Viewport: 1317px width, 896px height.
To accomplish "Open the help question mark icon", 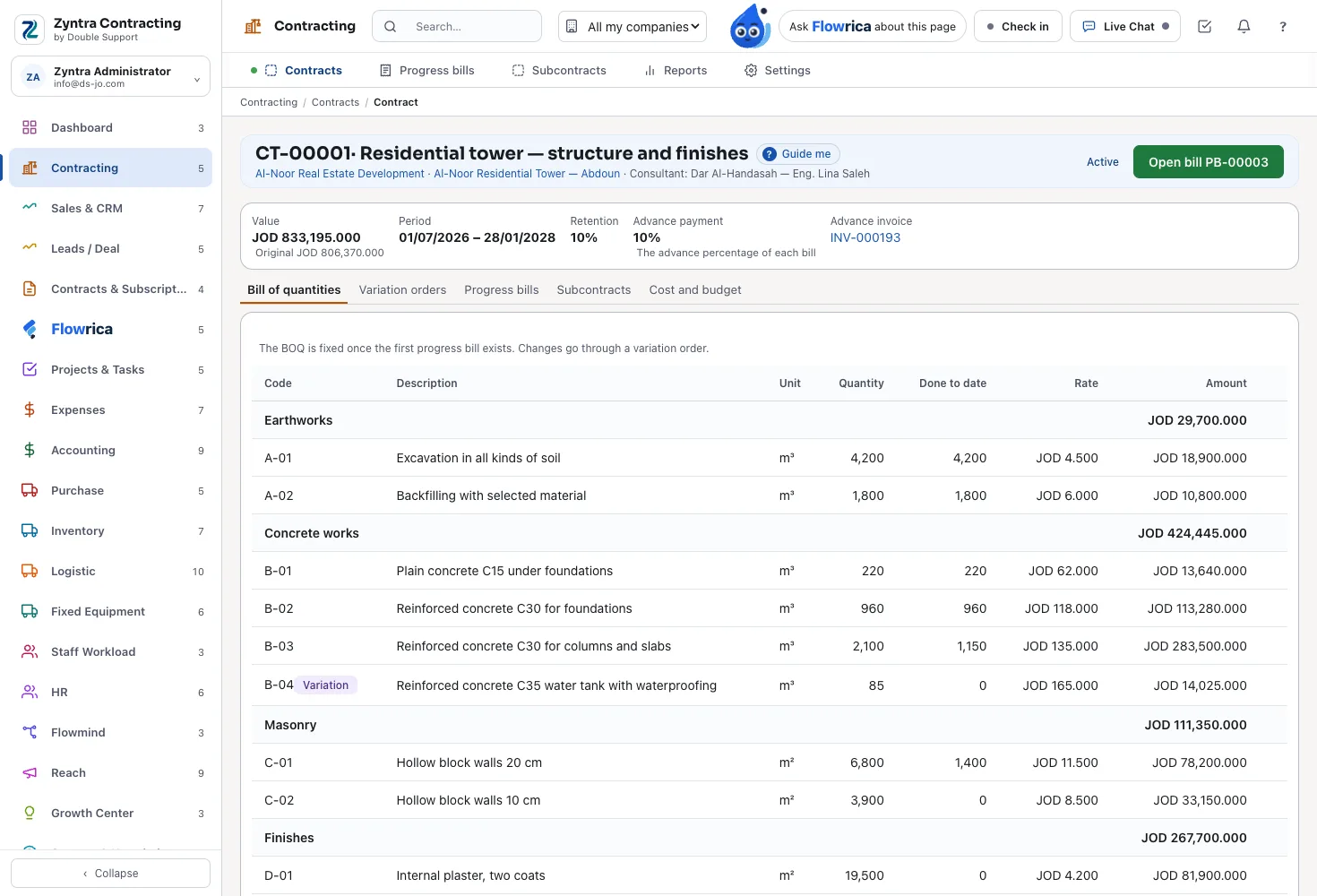I will (x=1283, y=27).
